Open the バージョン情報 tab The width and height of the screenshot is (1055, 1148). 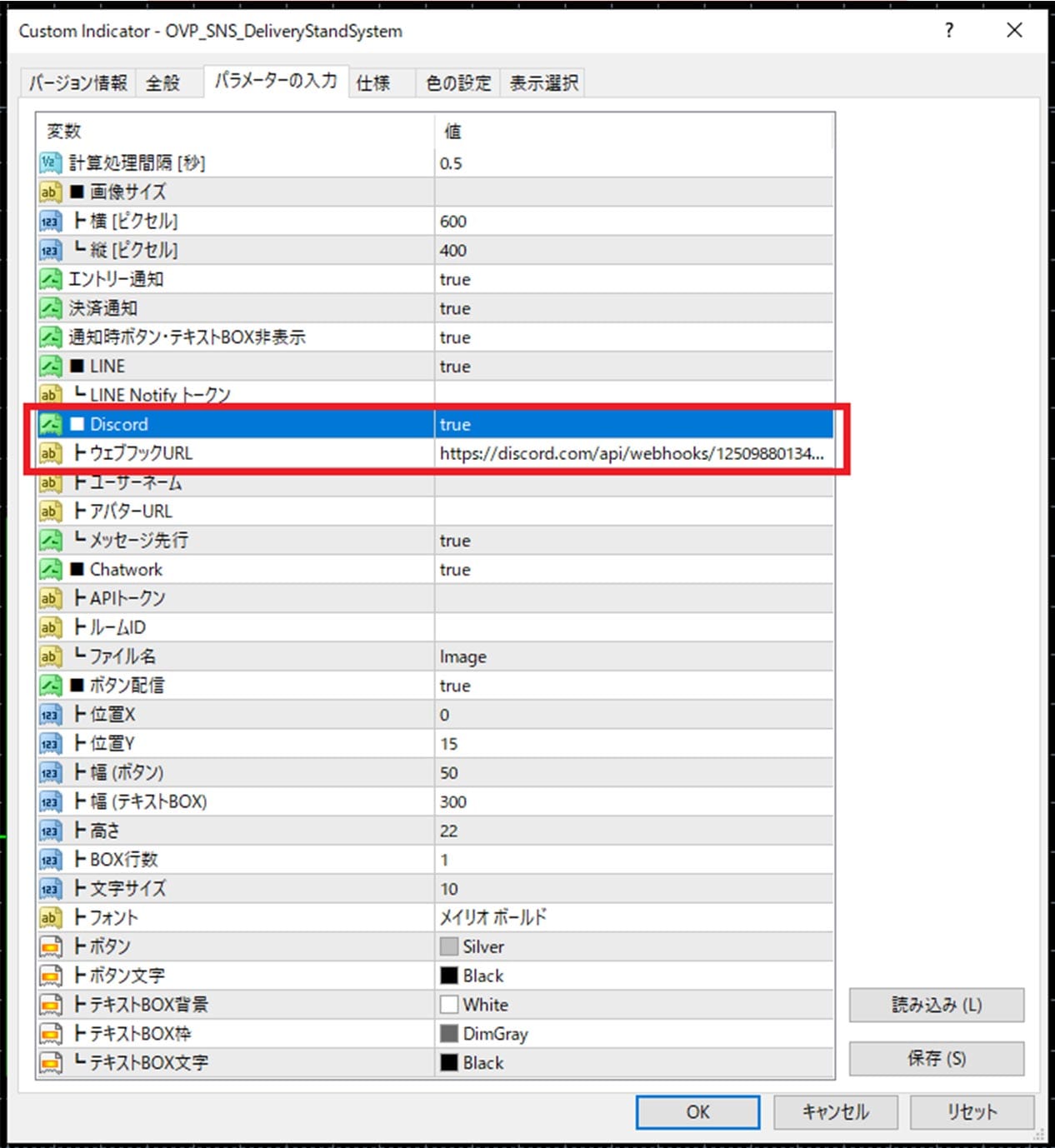(x=78, y=82)
